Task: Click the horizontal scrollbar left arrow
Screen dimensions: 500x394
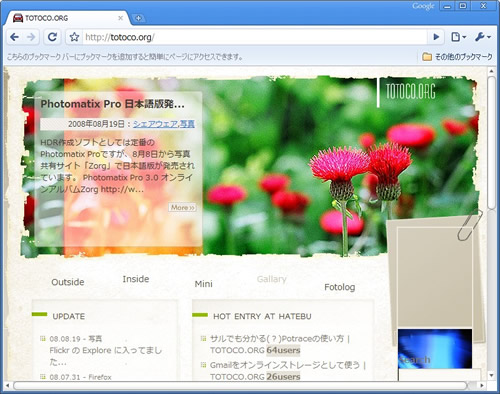Action: 7,386
